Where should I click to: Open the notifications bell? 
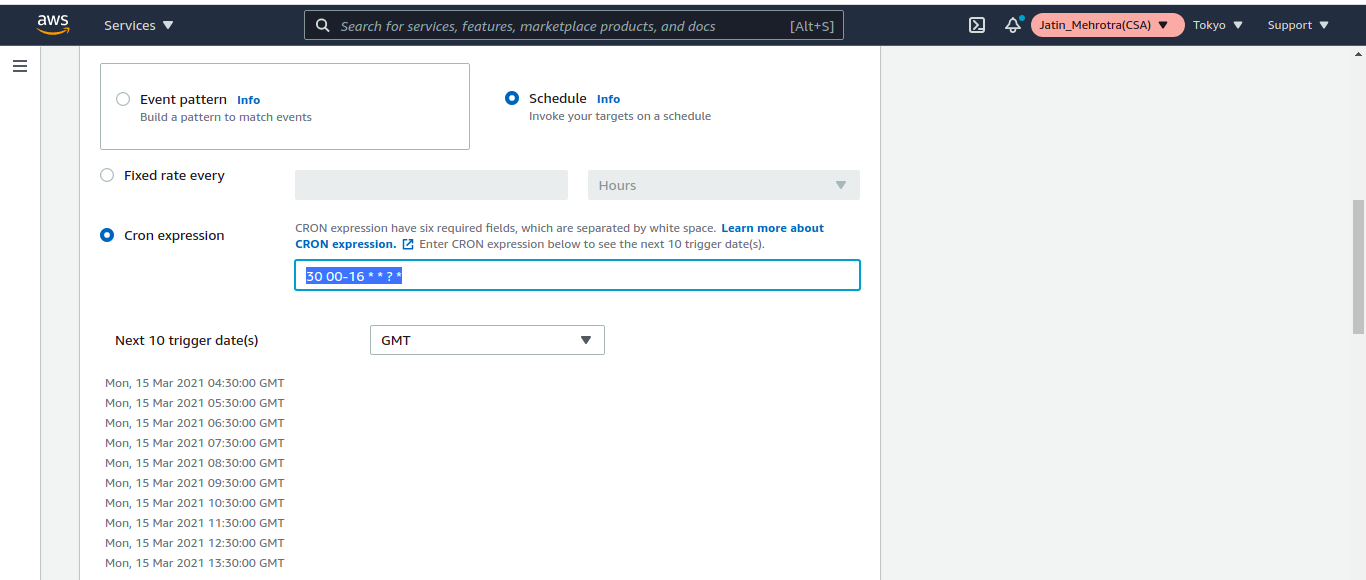[1013, 24]
